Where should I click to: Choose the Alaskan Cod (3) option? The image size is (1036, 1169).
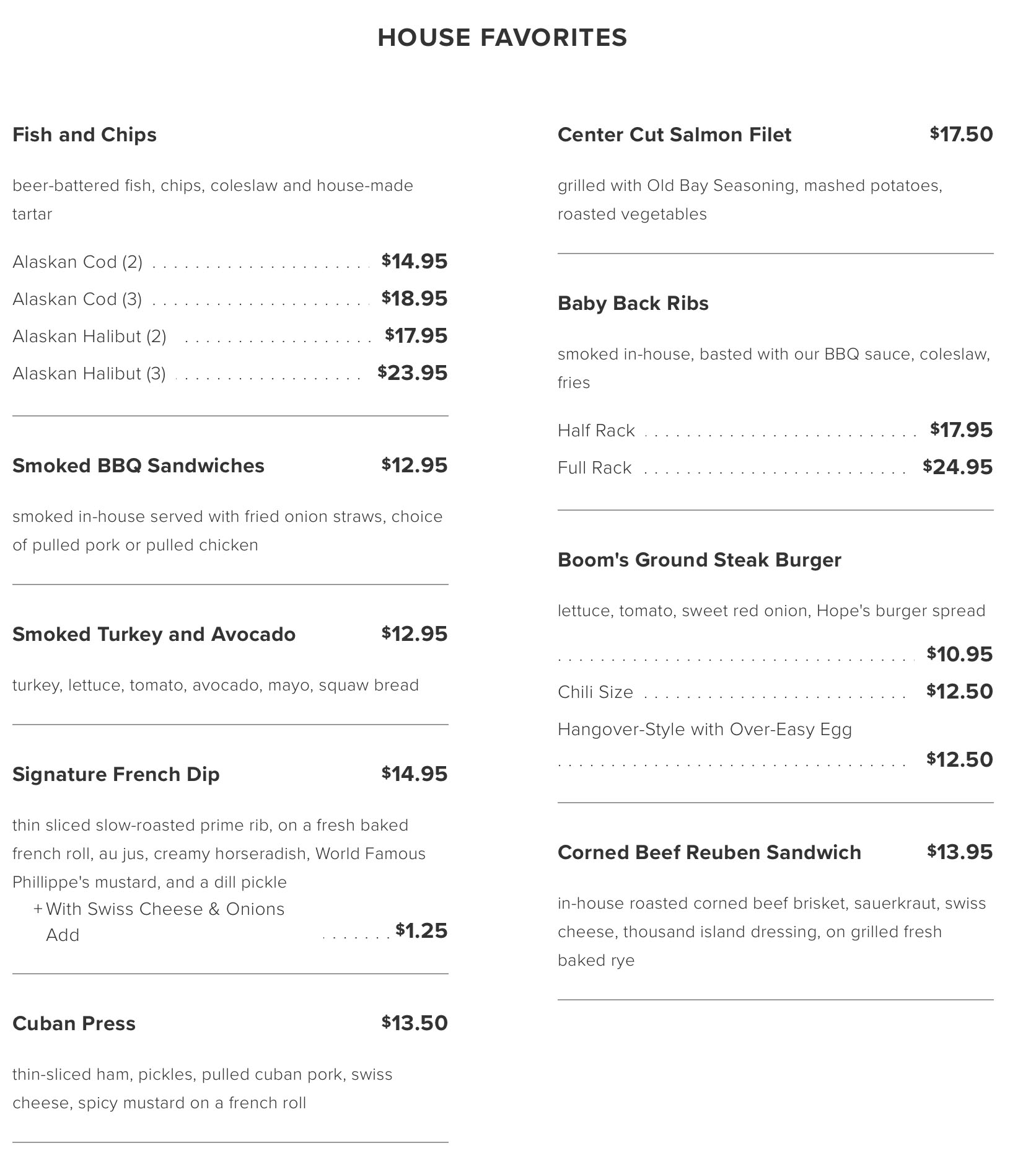coord(77,299)
